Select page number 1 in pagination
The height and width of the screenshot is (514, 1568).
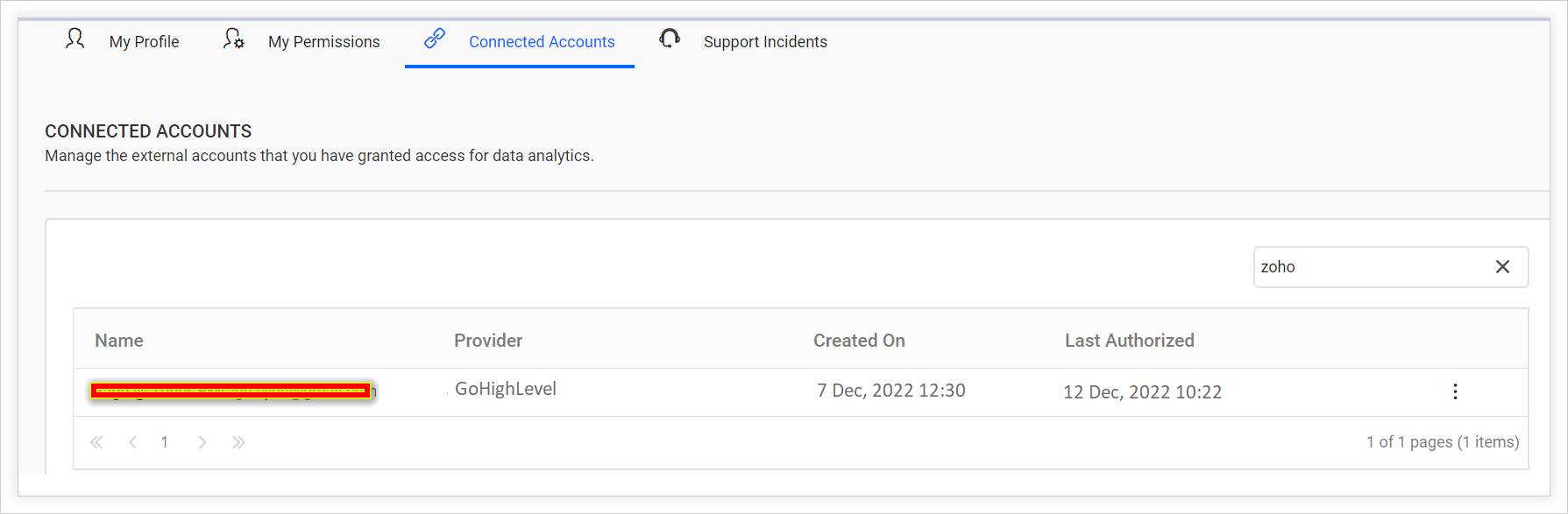(165, 442)
